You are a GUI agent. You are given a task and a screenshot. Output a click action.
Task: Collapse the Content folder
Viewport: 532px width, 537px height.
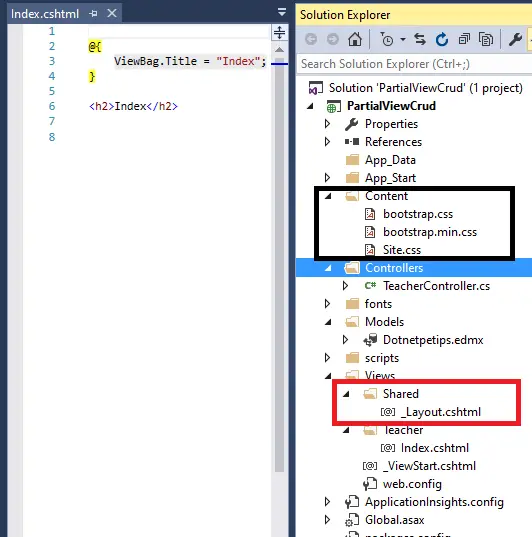click(328, 196)
